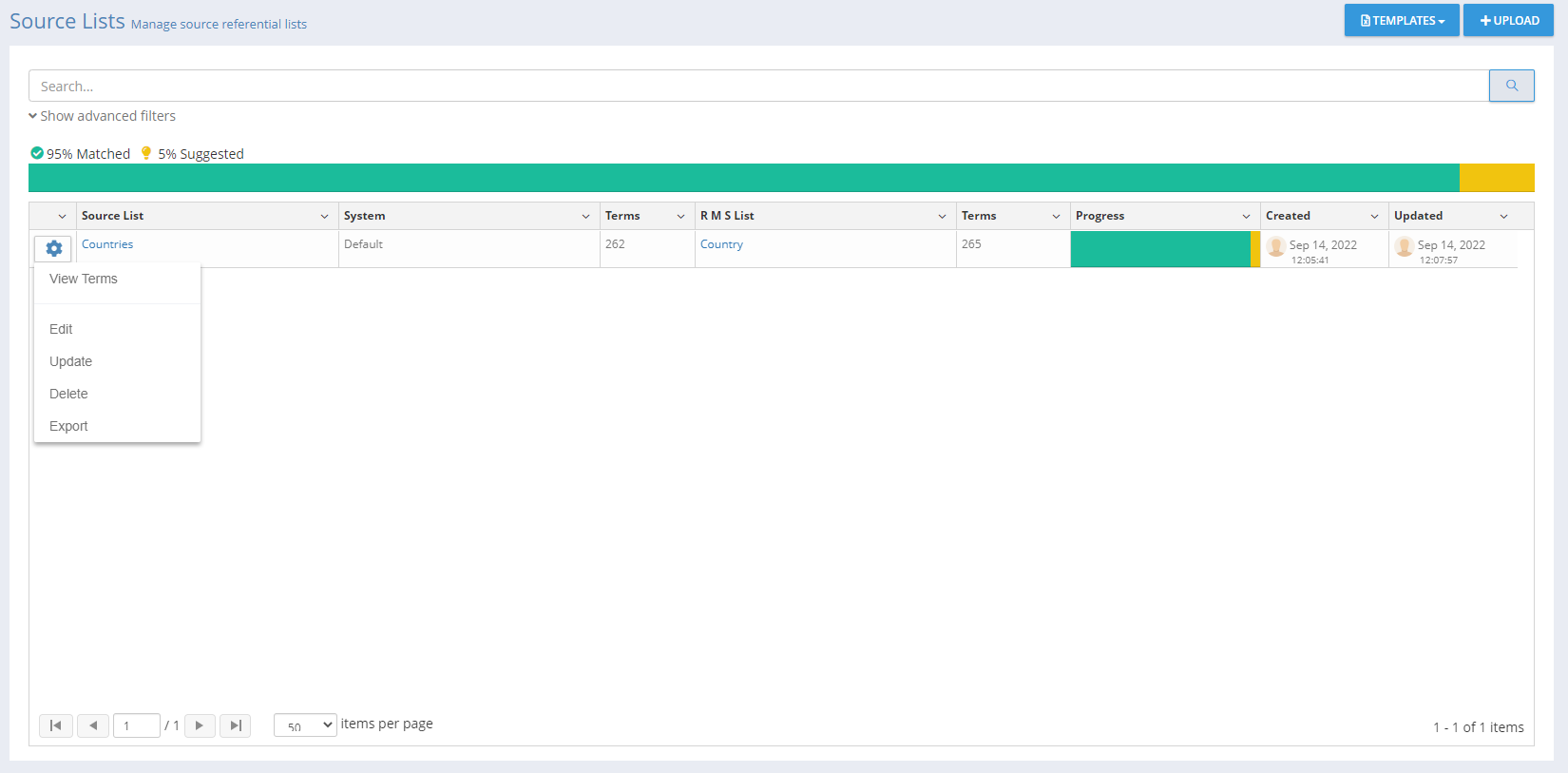
Task: Select View Terms from context menu
Action: pos(84,279)
